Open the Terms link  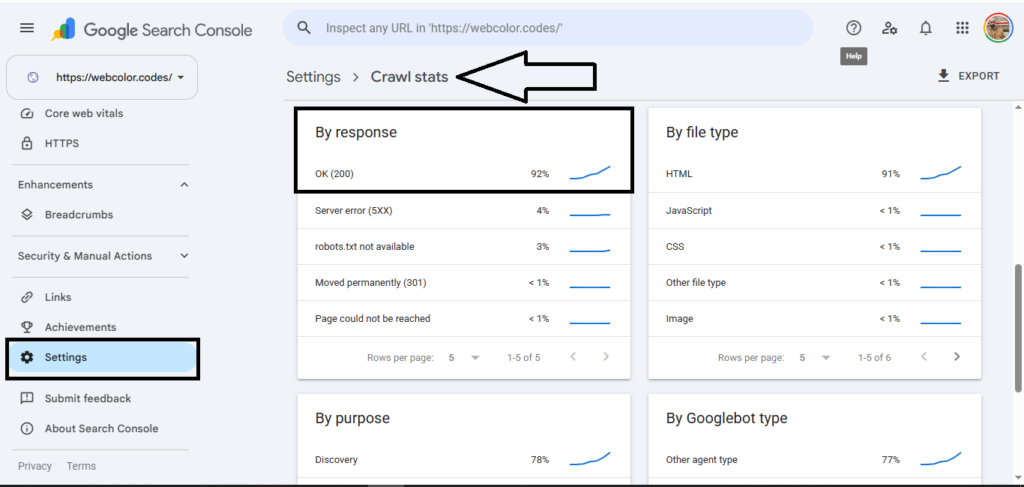pyautogui.click(x=81, y=466)
